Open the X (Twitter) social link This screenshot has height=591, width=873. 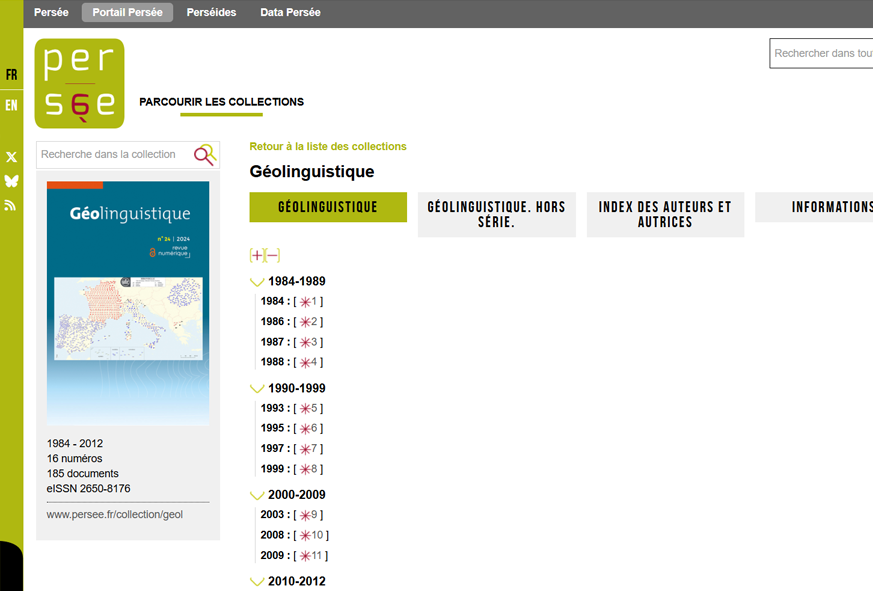point(12,157)
